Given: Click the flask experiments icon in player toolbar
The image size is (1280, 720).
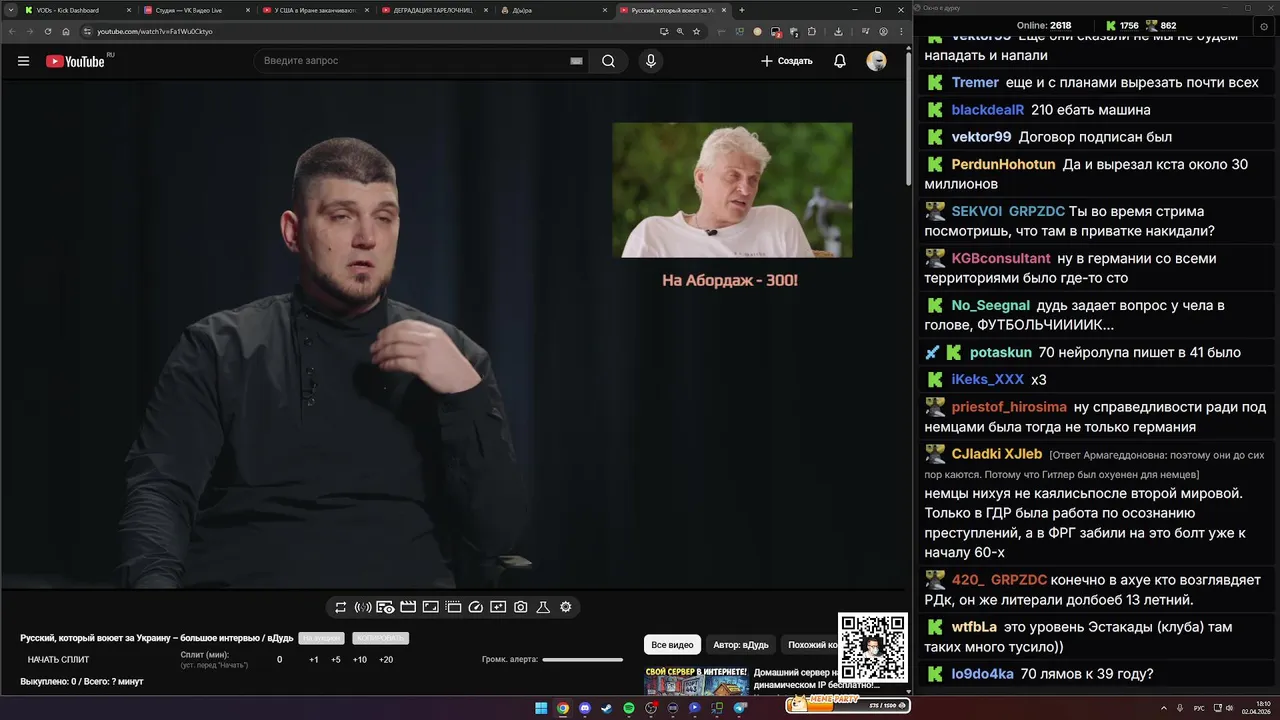Looking at the screenshot, I should click(544, 607).
